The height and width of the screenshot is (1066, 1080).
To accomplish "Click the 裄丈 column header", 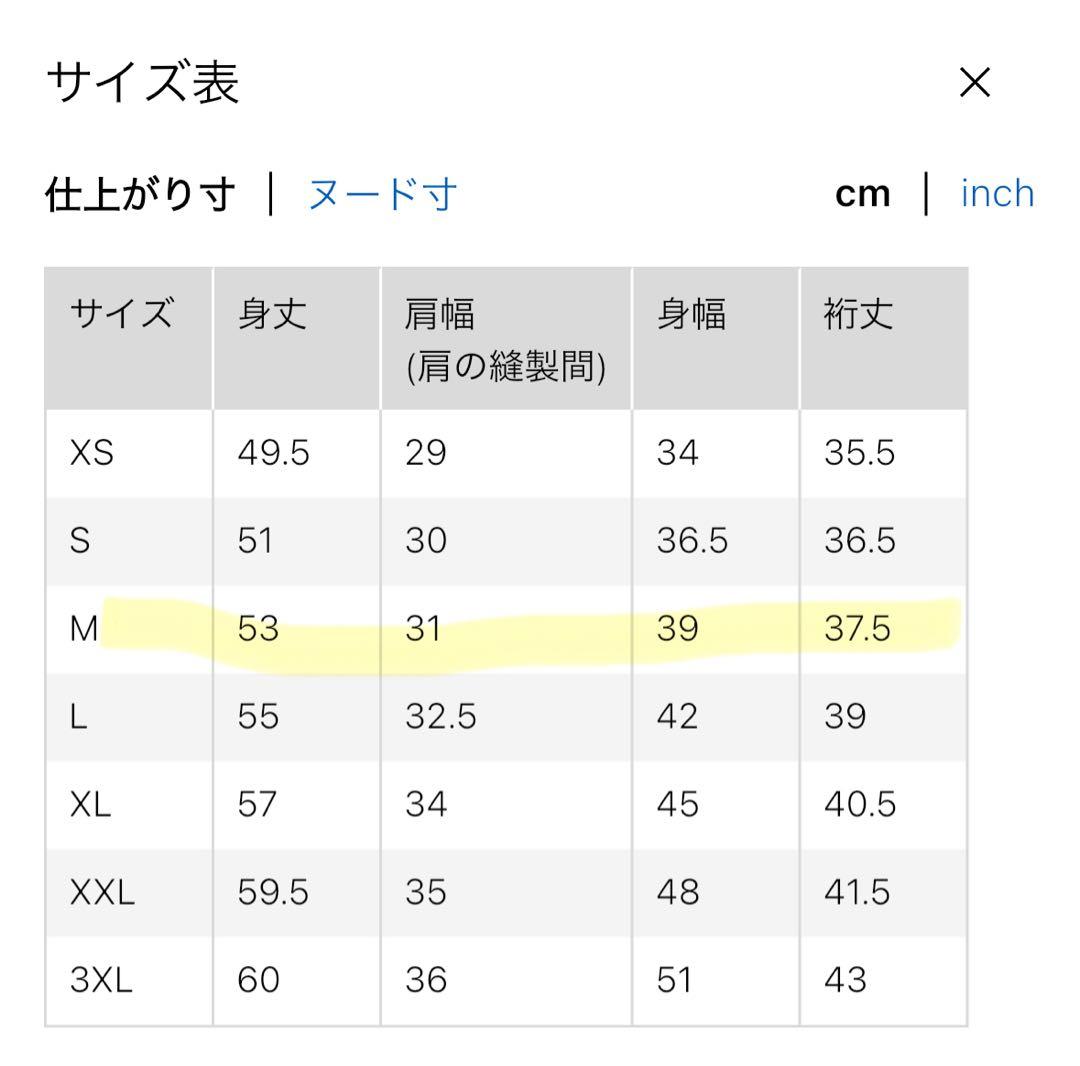I will pos(858,315).
